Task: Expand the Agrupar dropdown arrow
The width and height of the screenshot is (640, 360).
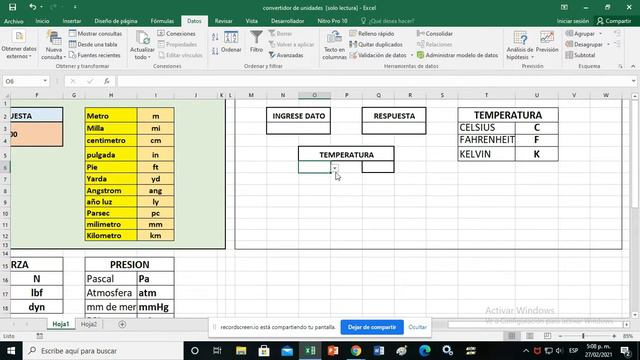Action: point(600,33)
